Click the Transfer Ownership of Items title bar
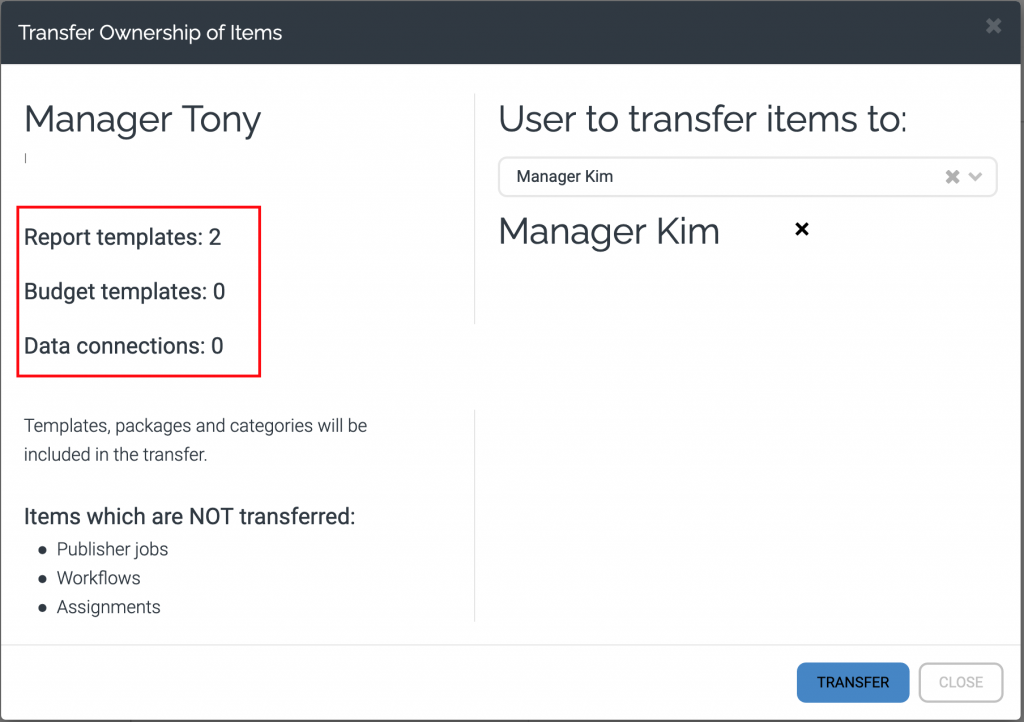 (x=150, y=32)
